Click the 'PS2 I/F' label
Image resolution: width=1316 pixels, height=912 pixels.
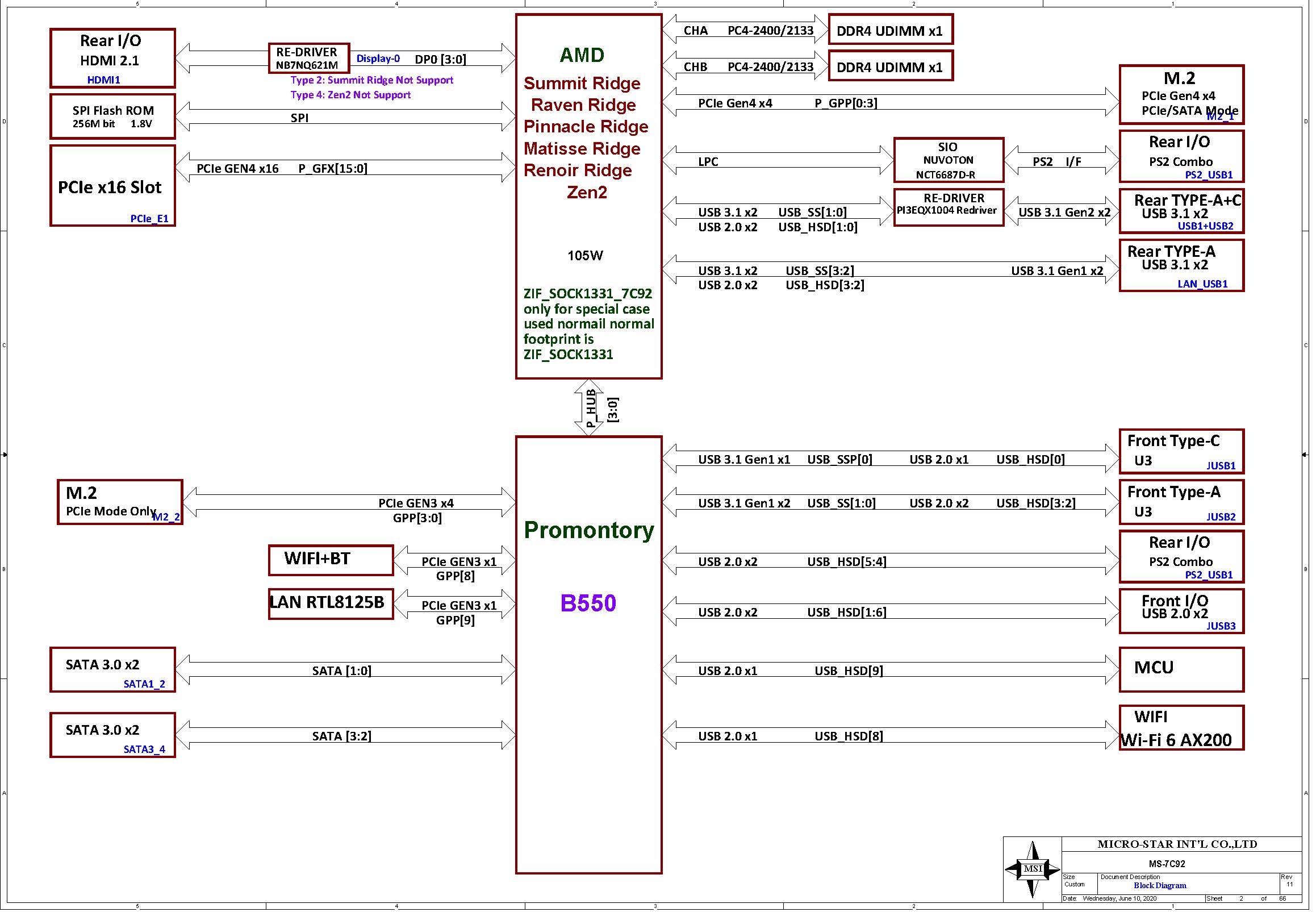point(1056,162)
